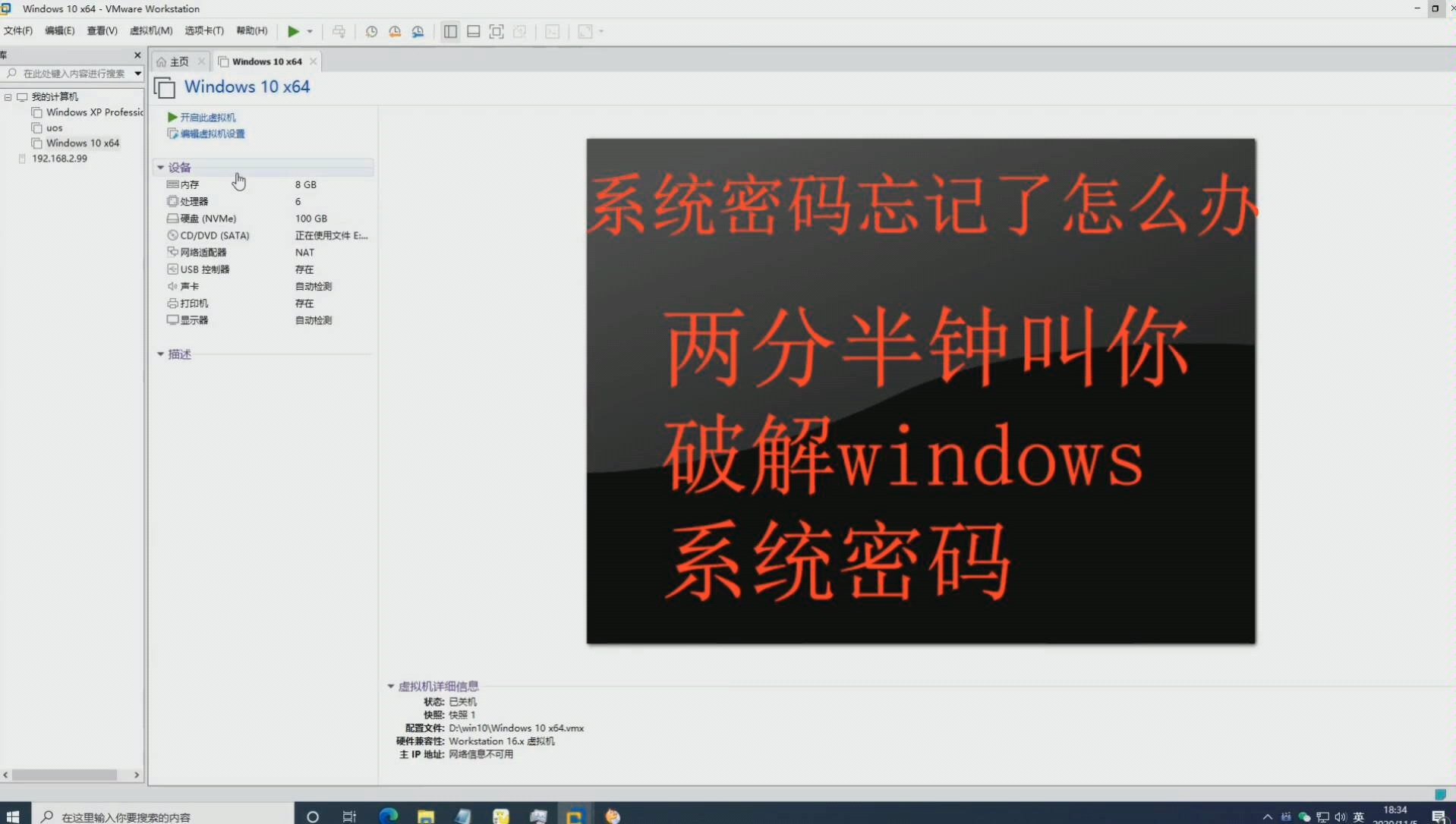Click the volume speaker tray icon

(1340, 817)
